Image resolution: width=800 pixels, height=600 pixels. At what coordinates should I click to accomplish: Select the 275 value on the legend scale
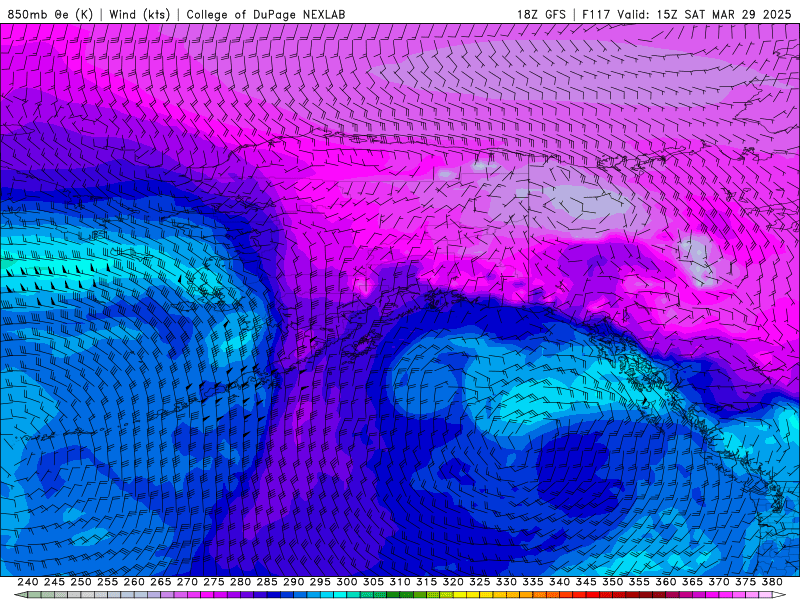click(214, 582)
